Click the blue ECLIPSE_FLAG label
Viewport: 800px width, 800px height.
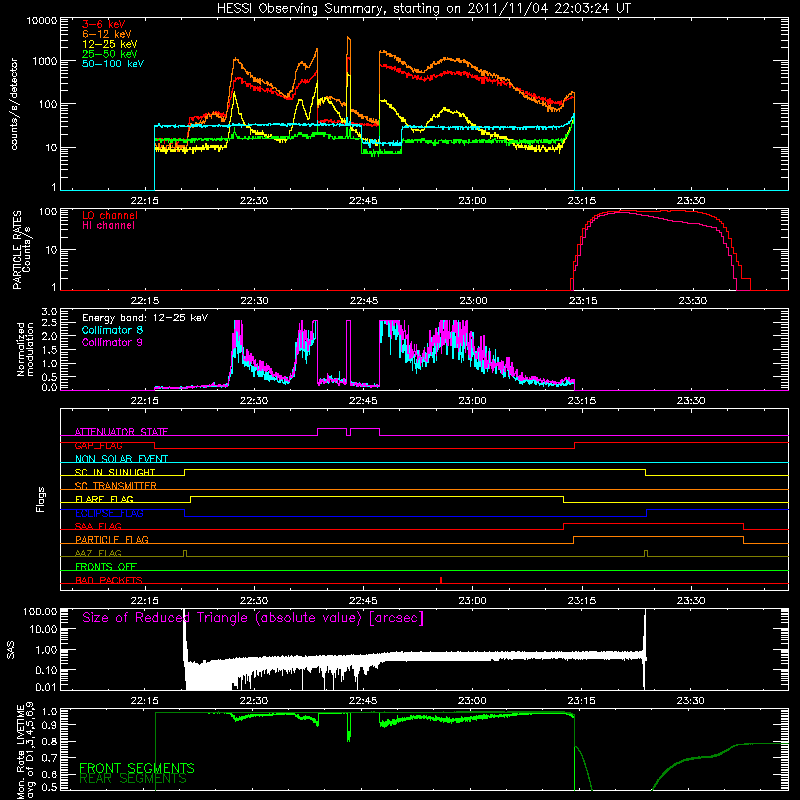[x=109, y=513]
